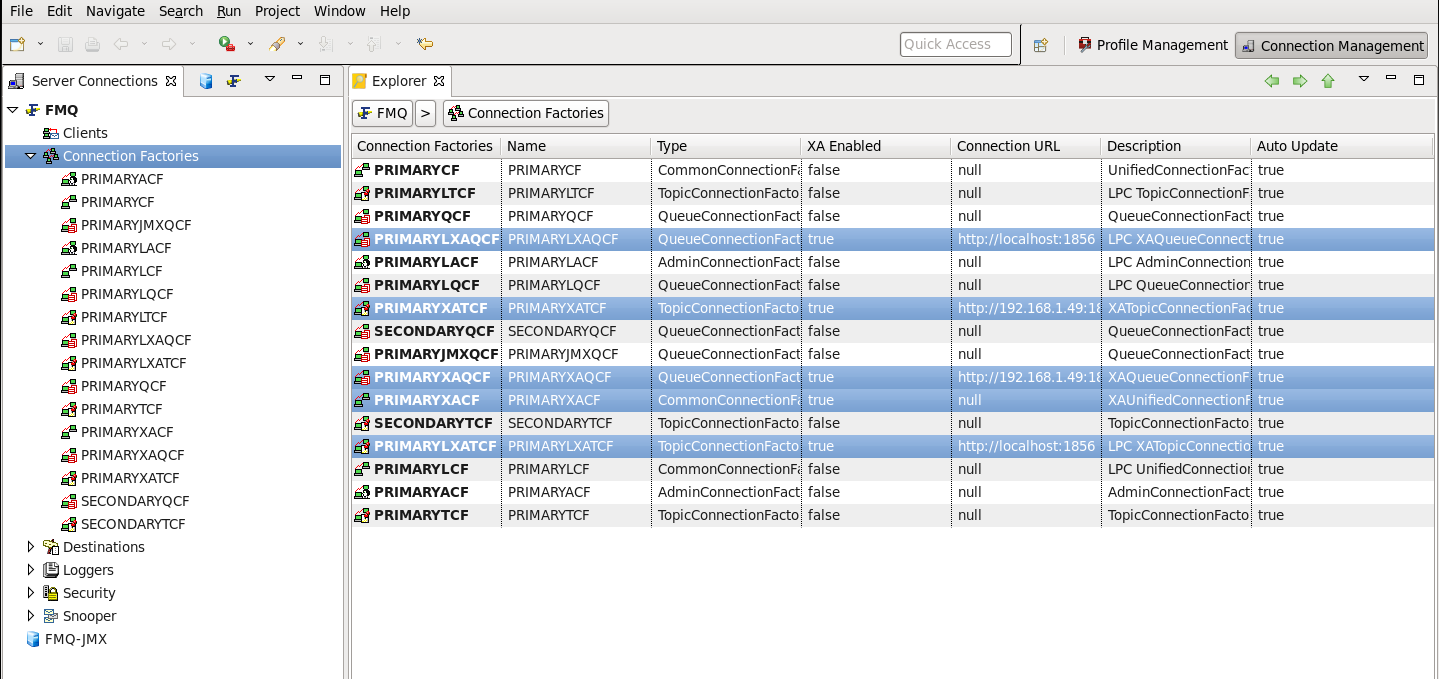Open the Explorer view menu dropdown
This screenshot has height=679, width=1439.
1363,80
